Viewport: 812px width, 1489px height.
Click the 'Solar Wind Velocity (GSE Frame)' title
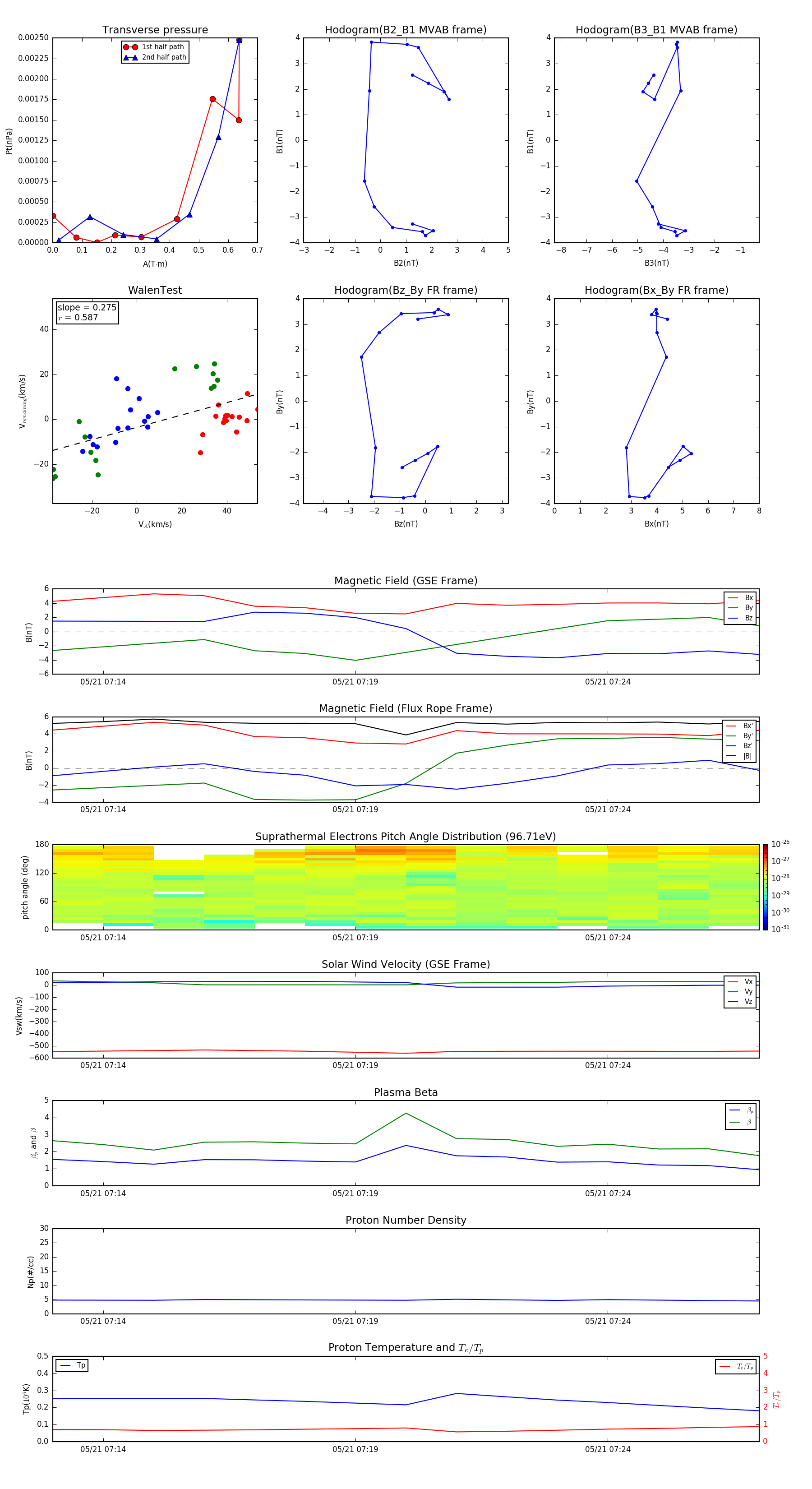[x=406, y=965]
